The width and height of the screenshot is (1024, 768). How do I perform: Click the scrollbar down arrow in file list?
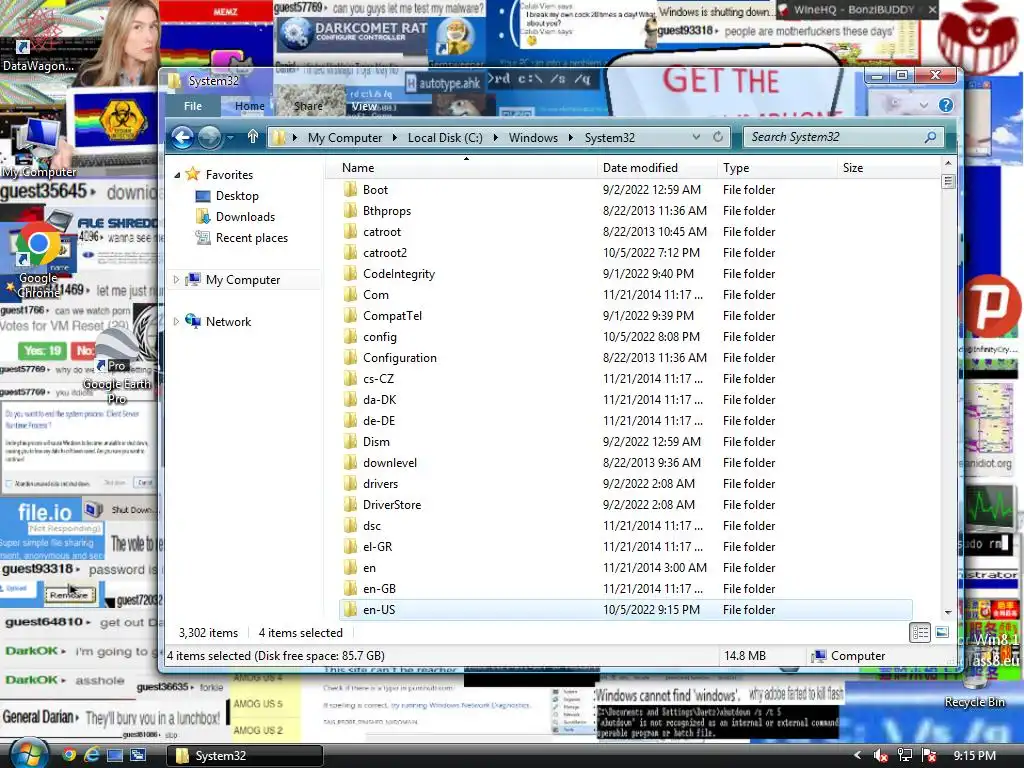[948, 613]
